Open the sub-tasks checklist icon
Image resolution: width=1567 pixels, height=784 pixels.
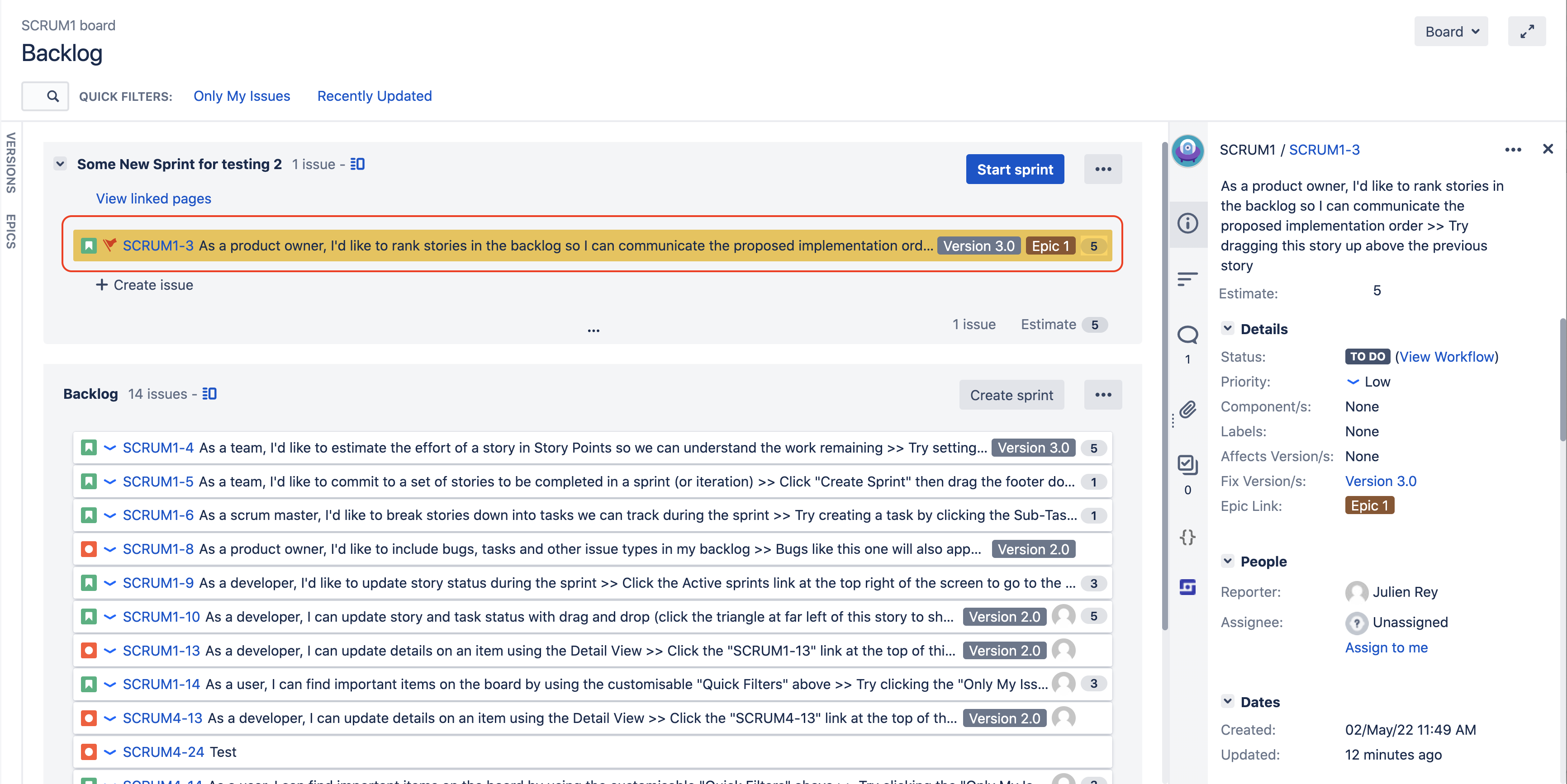coord(1187,465)
